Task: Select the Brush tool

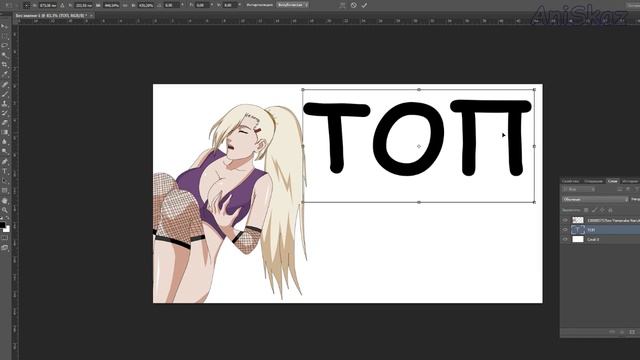Action: pyautogui.click(x=4, y=94)
